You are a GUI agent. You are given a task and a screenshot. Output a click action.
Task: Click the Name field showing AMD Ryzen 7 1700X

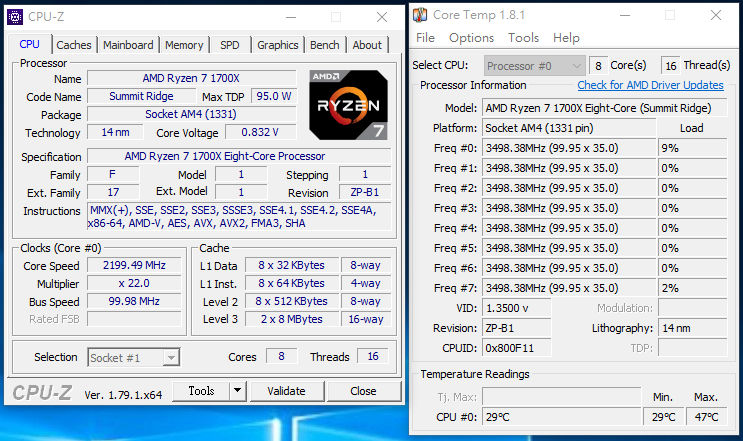pos(191,78)
